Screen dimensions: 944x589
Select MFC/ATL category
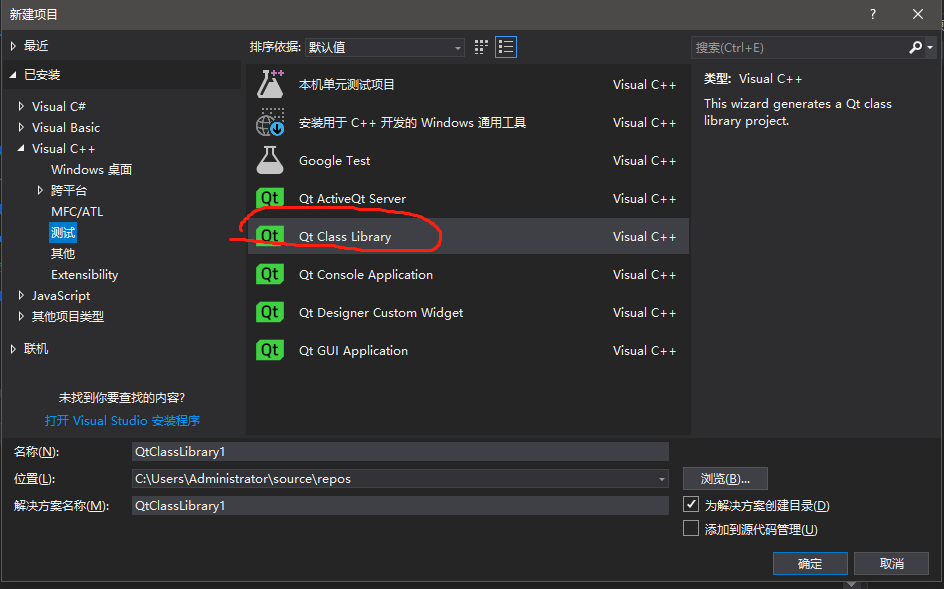point(77,211)
